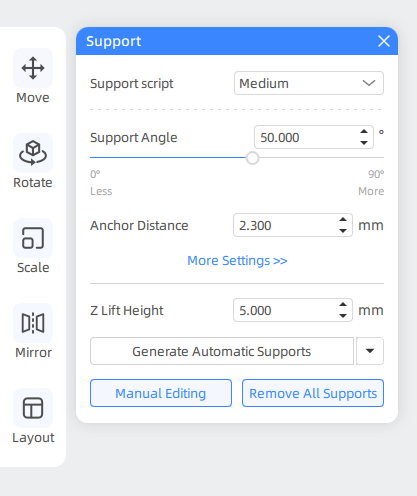417x496 pixels.
Task: Click Remove All Supports button
Action: point(313,393)
